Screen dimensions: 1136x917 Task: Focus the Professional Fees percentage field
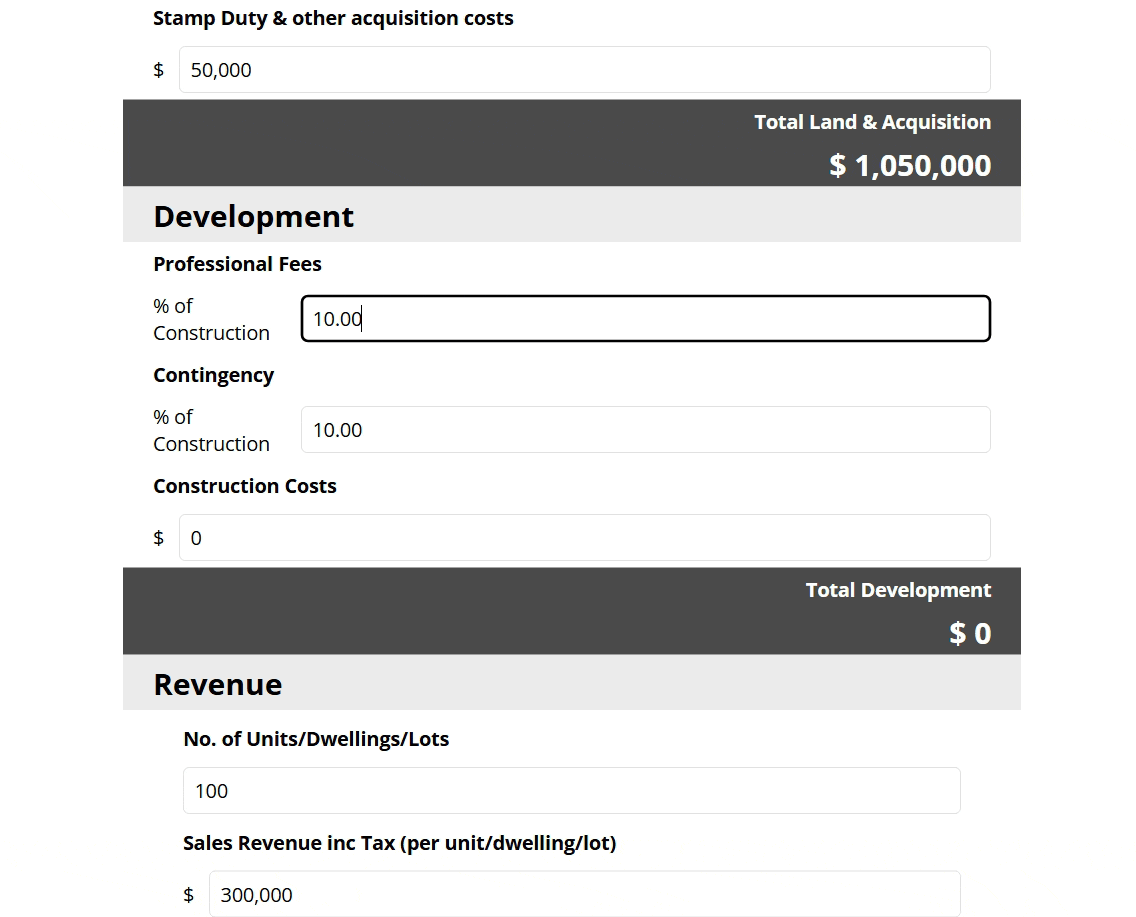[x=645, y=319]
